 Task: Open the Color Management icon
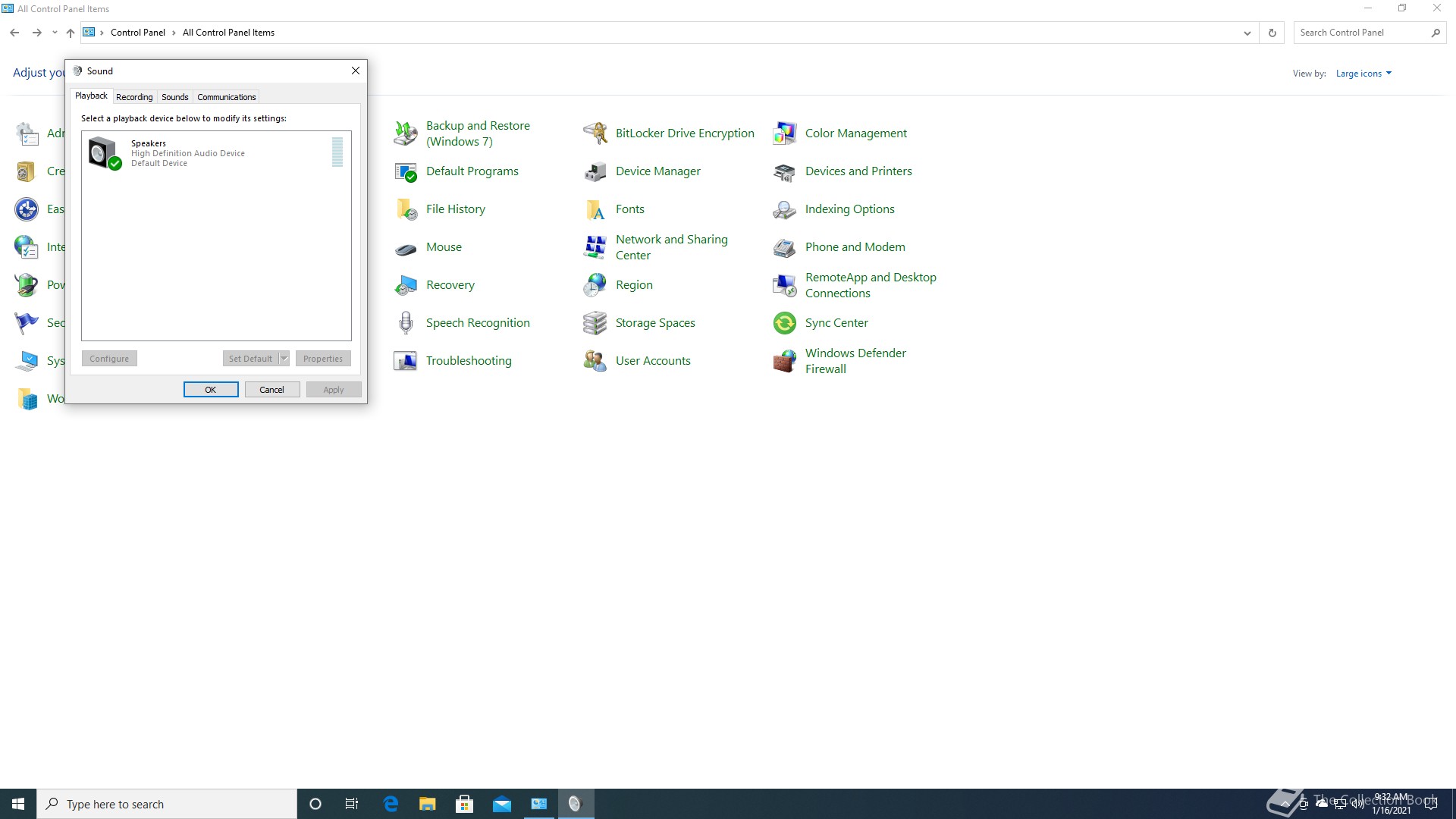coord(785,133)
